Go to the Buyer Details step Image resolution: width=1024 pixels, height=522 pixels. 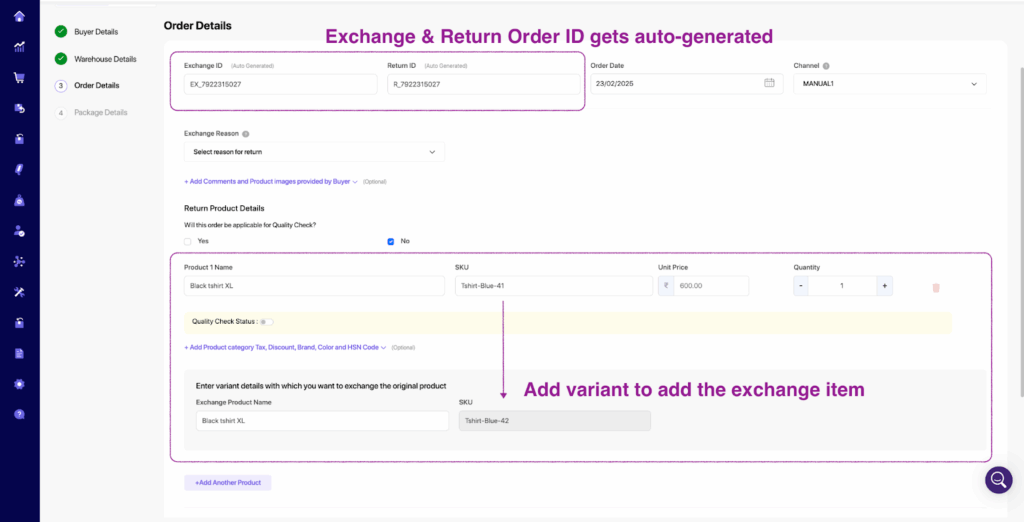(x=95, y=32)
